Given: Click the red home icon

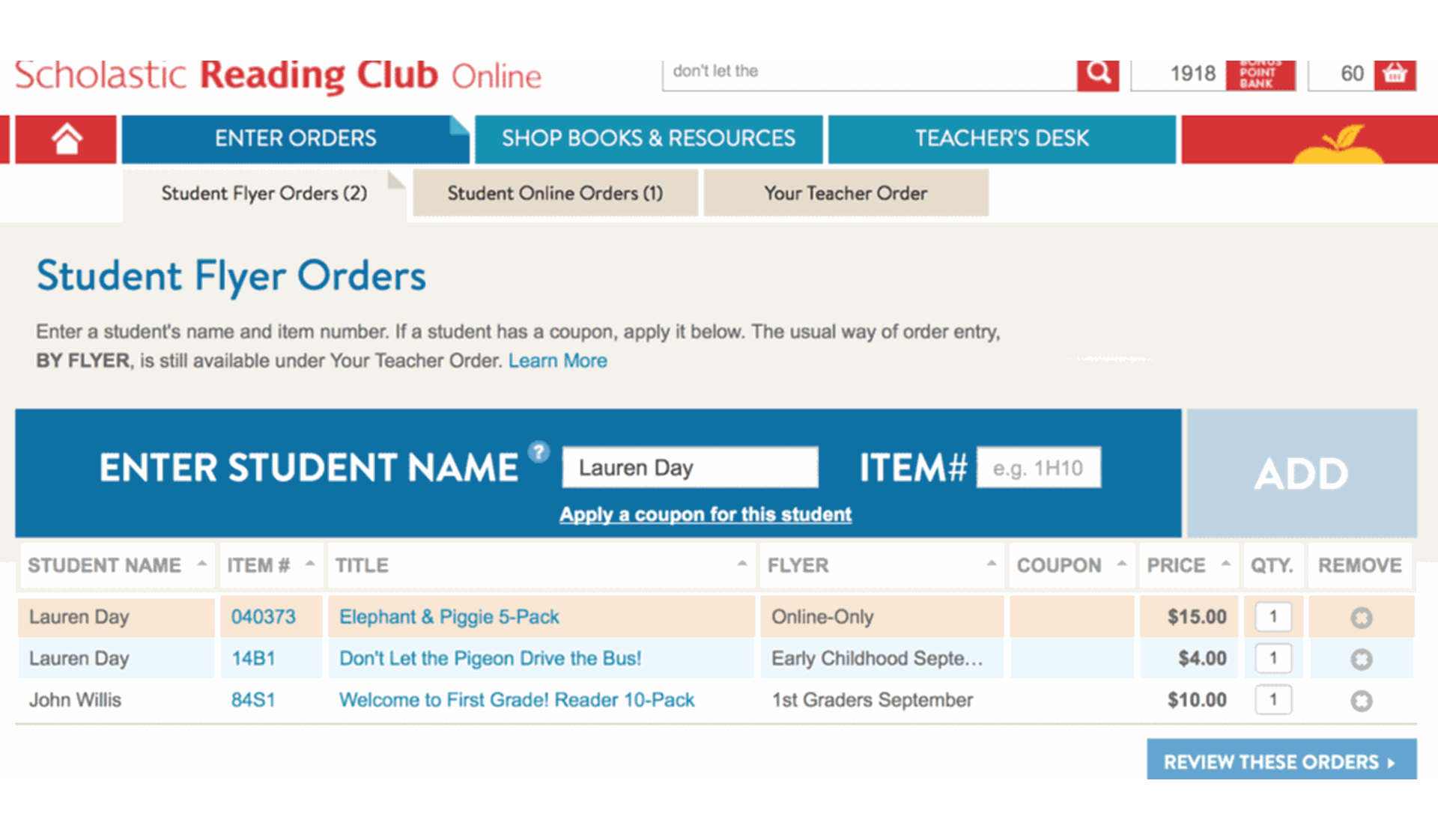Looking at the screenshot, I should tap(66, 139).
